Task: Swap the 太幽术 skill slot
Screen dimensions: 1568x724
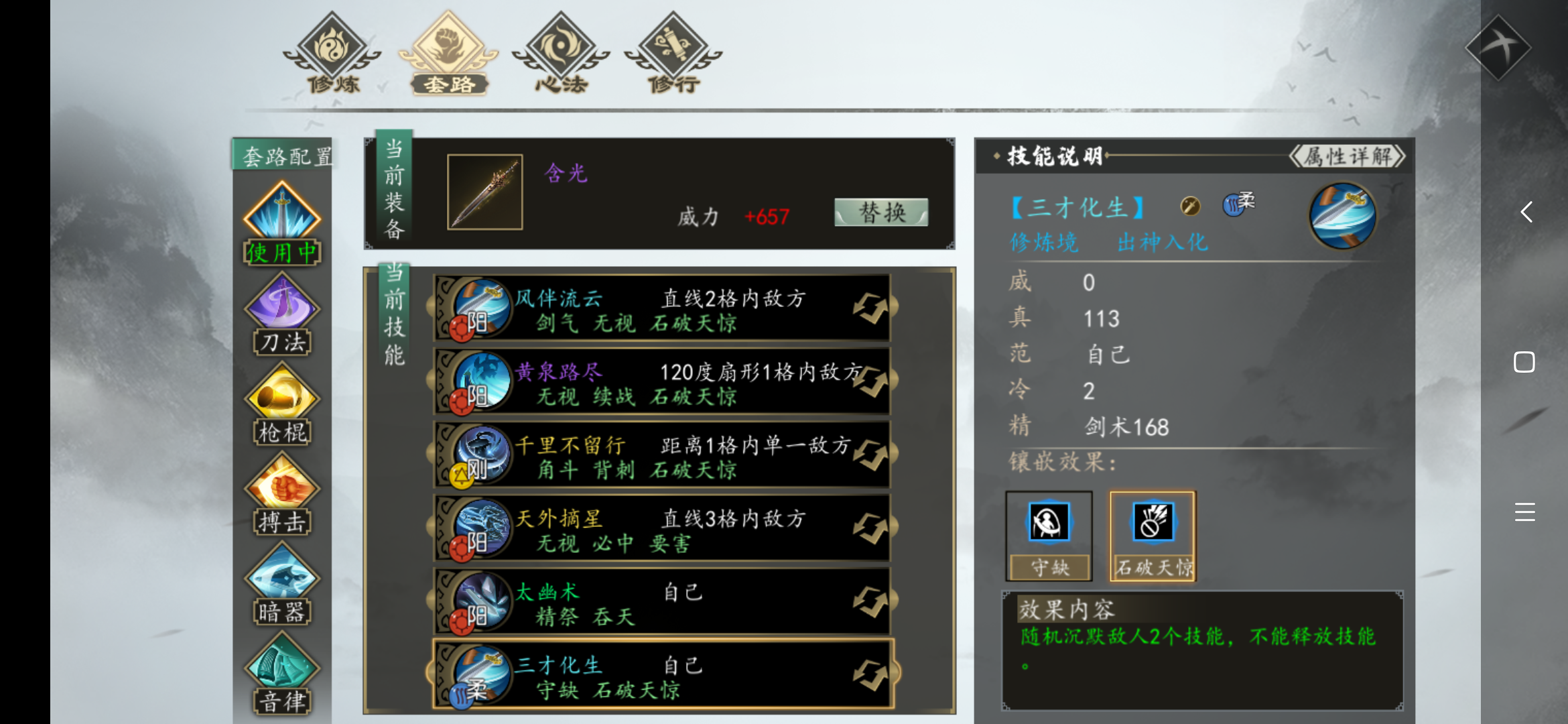Action: 870,602
